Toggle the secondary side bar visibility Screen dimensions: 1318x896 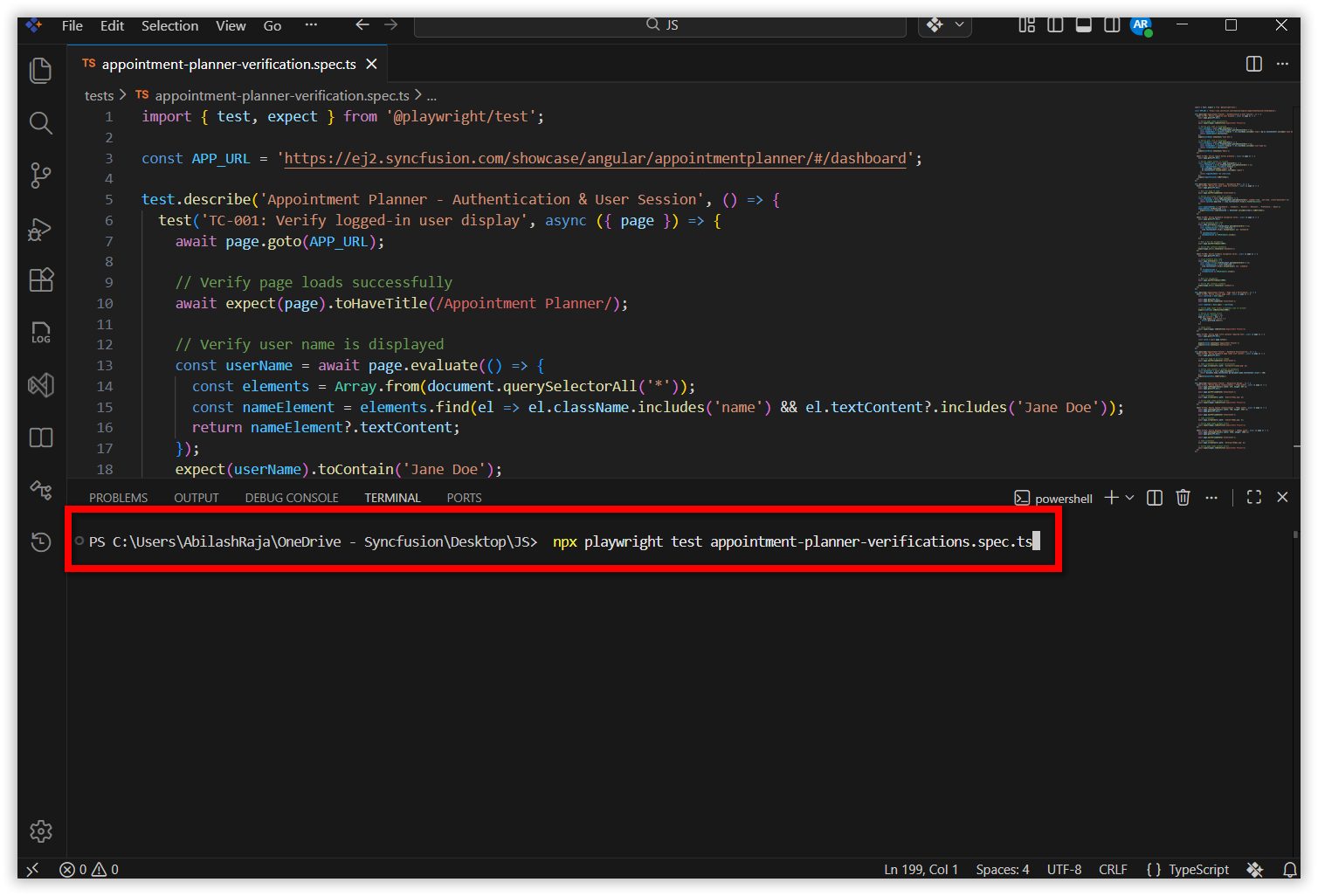(1112, 25)
